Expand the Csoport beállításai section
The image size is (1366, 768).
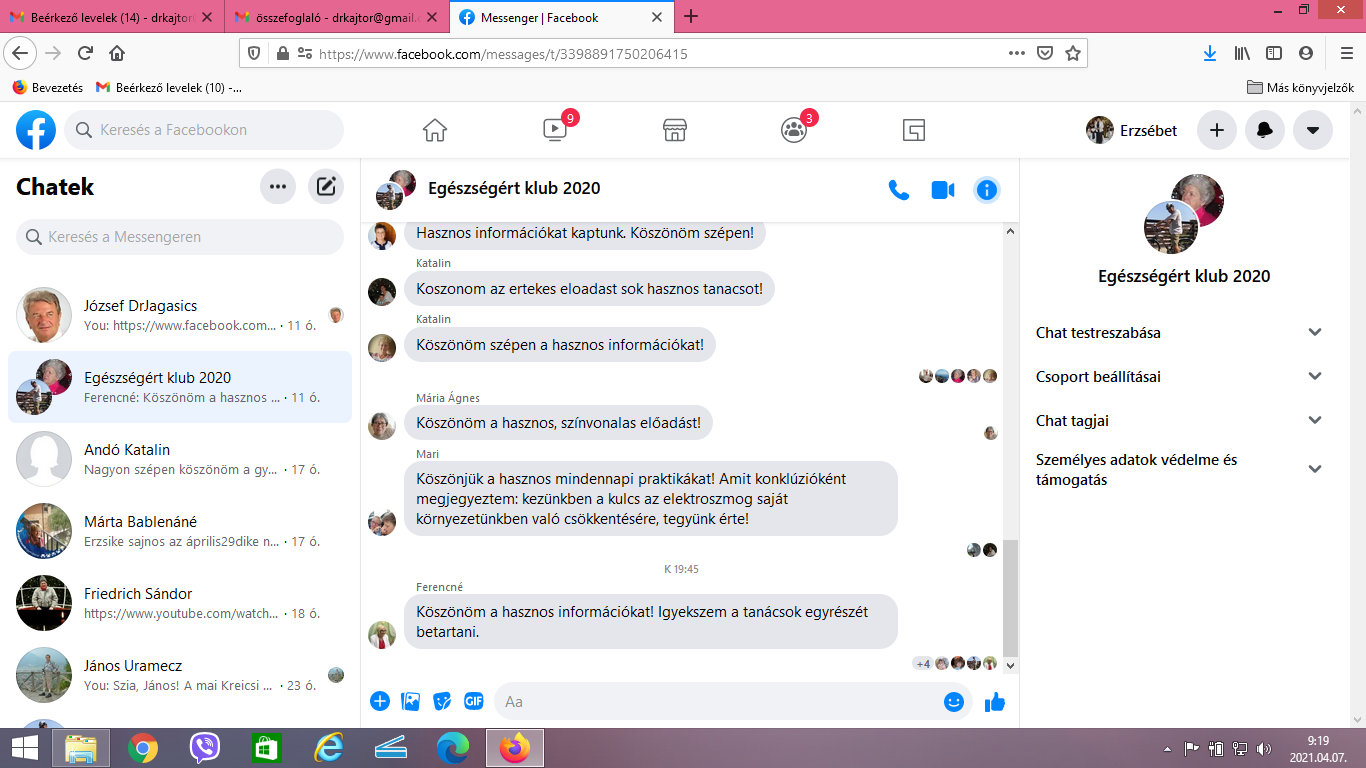click(1180, 377)
